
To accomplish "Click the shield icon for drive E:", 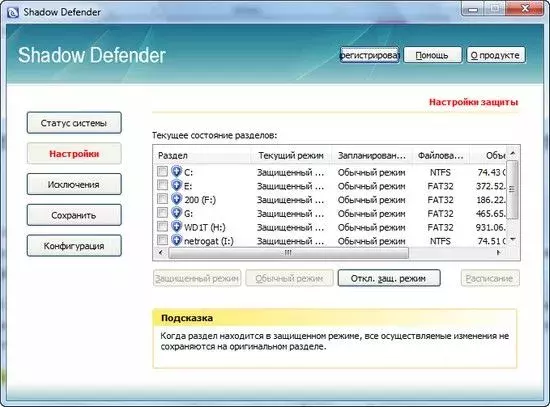I will [176, 185].
